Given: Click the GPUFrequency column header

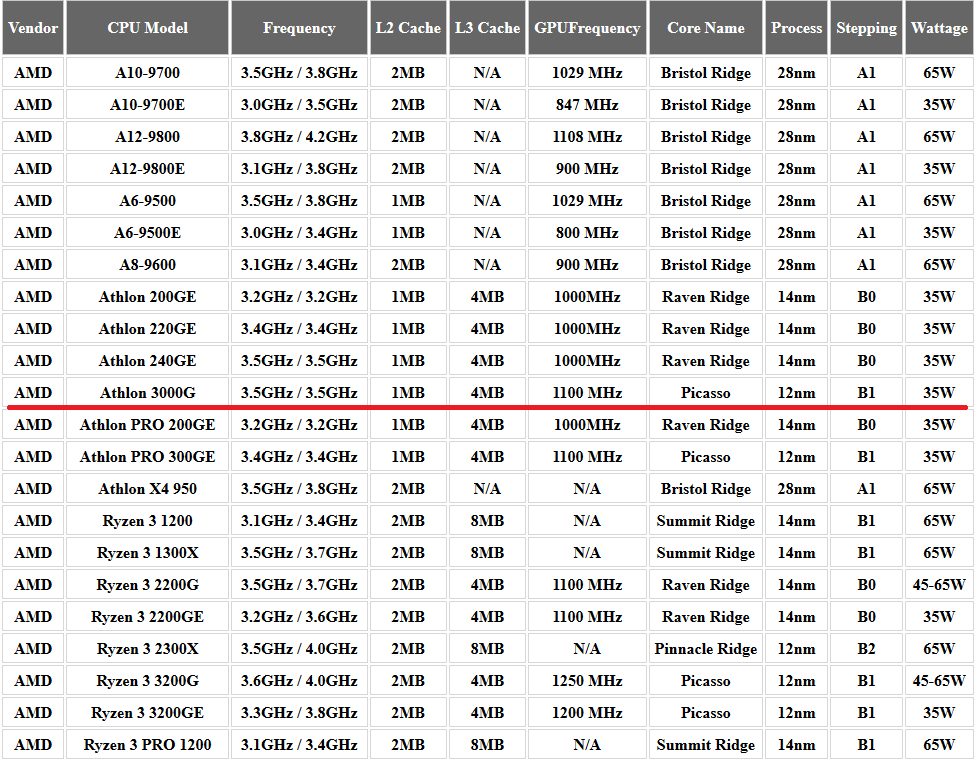Looking at the screenshot, I should click(x=587, y=28).
